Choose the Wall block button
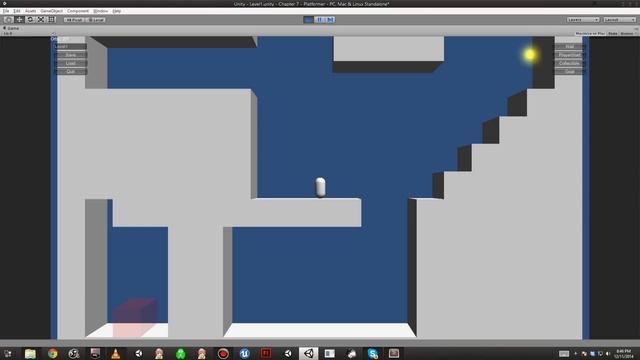Screen dimensions: 640x360 [x=569, y=47]
